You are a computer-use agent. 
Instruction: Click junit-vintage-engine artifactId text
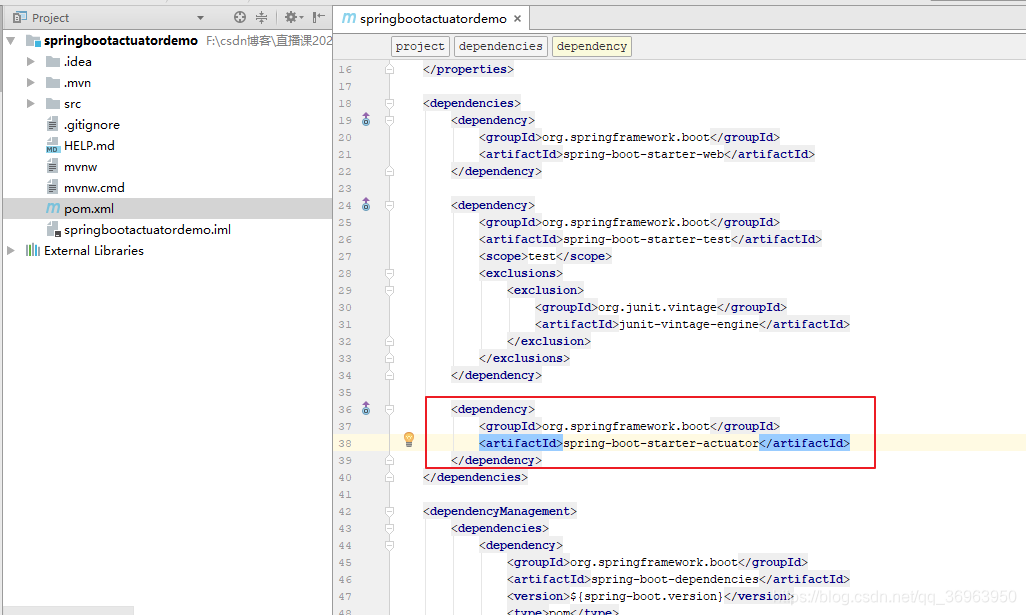pos(688,325)
